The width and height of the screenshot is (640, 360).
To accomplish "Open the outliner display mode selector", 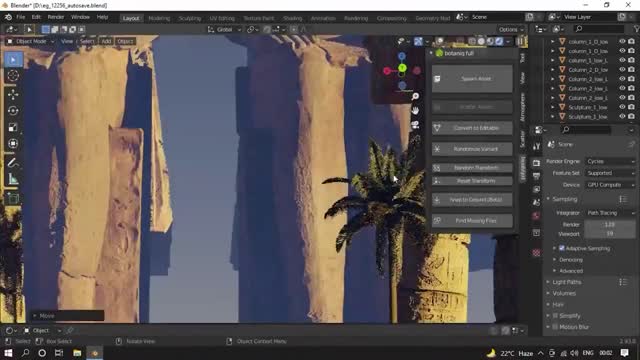I will [x=540, y=29].
